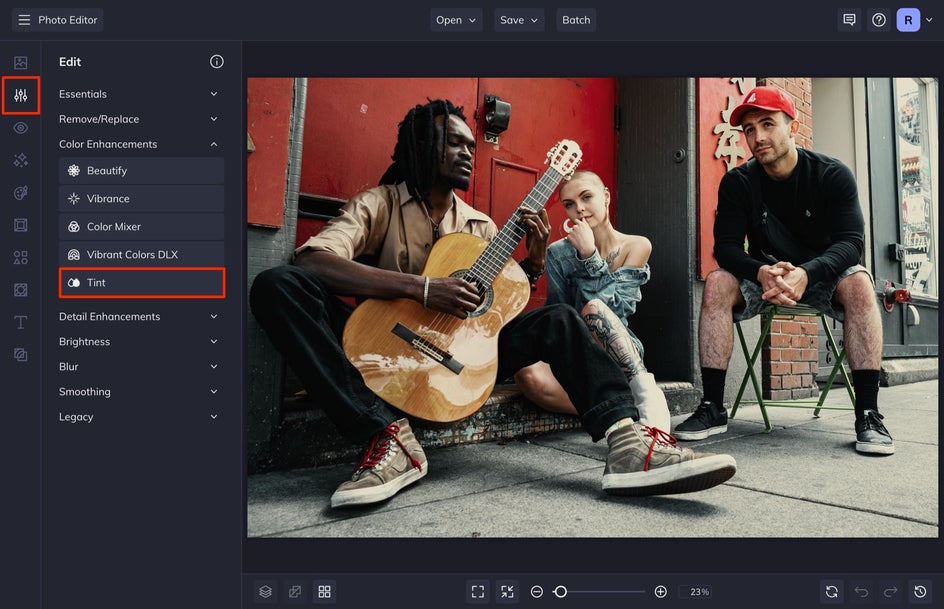The width and height of the screenshot is (944, 609).
Task: Zoom out with the minus icon
Action: 537,592
